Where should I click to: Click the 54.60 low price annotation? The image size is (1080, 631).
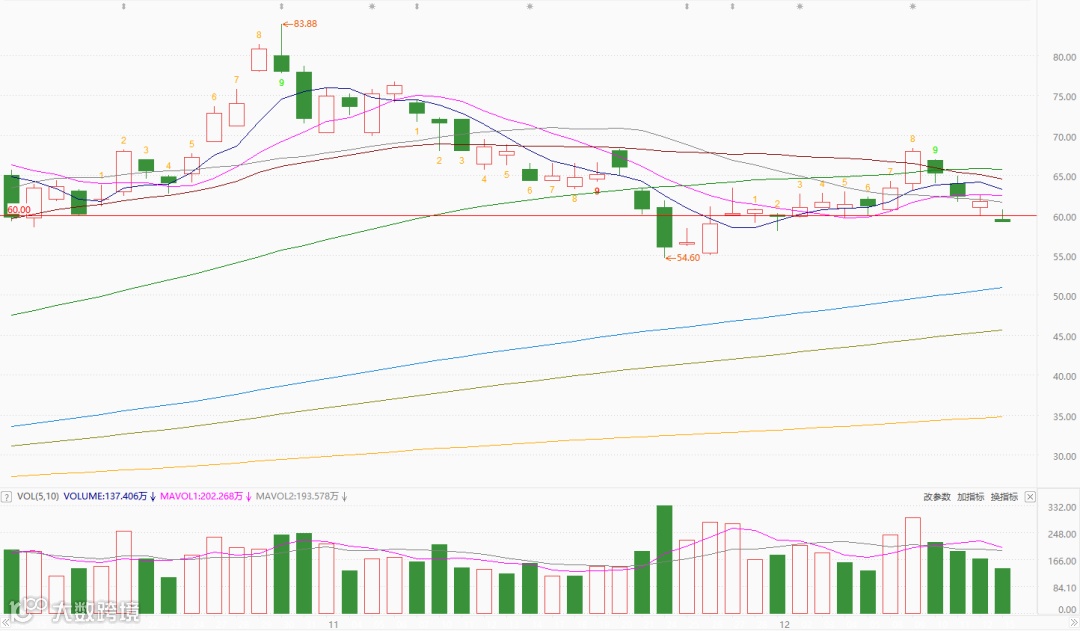point(683,258)
